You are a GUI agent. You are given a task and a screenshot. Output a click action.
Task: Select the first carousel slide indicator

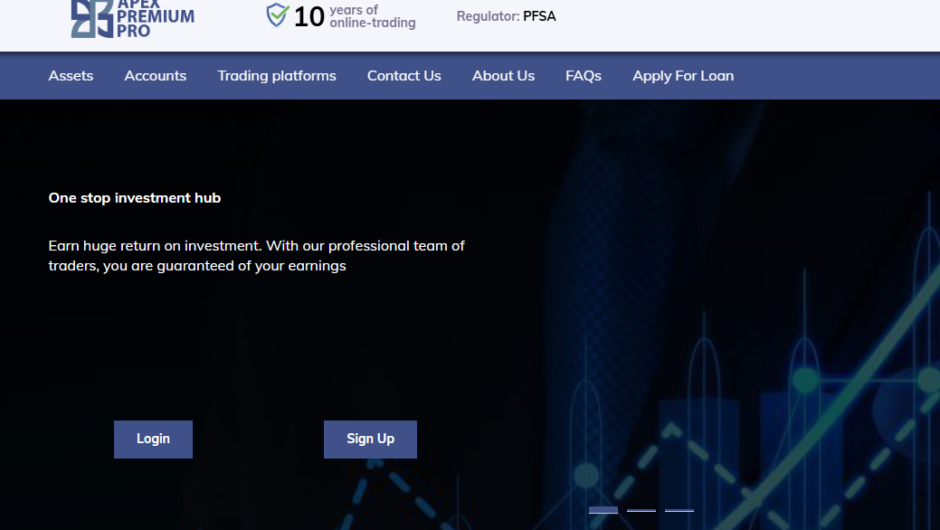[603, 510]
